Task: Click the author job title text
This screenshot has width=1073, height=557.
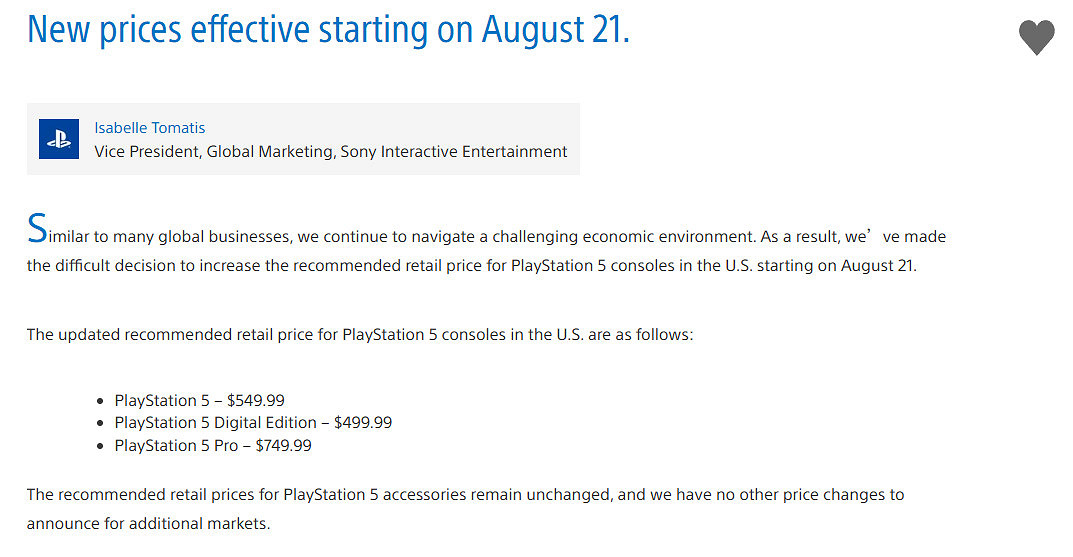Action: pos(330,152)
